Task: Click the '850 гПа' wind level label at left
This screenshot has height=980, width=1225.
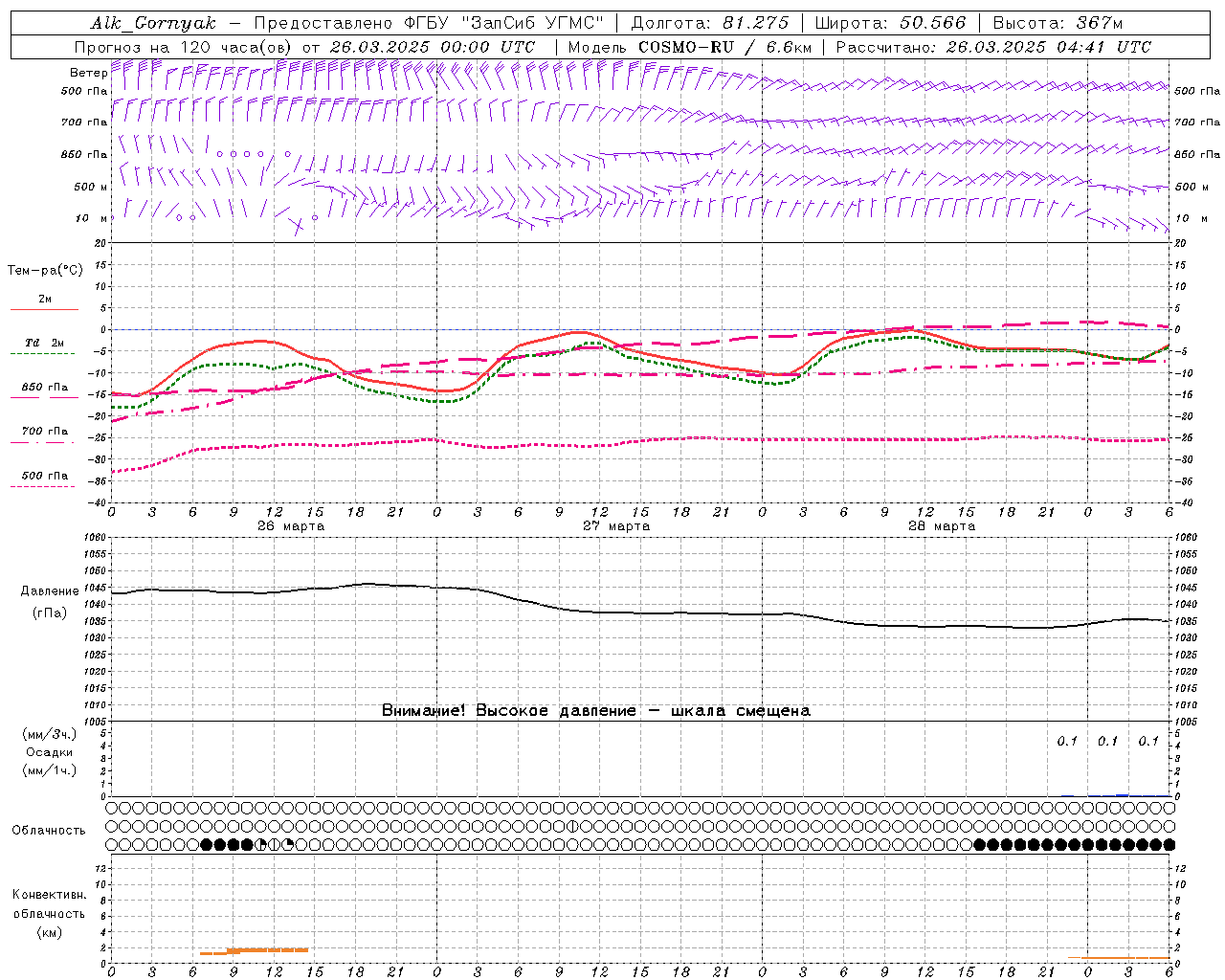Action: tap(84, 154)
